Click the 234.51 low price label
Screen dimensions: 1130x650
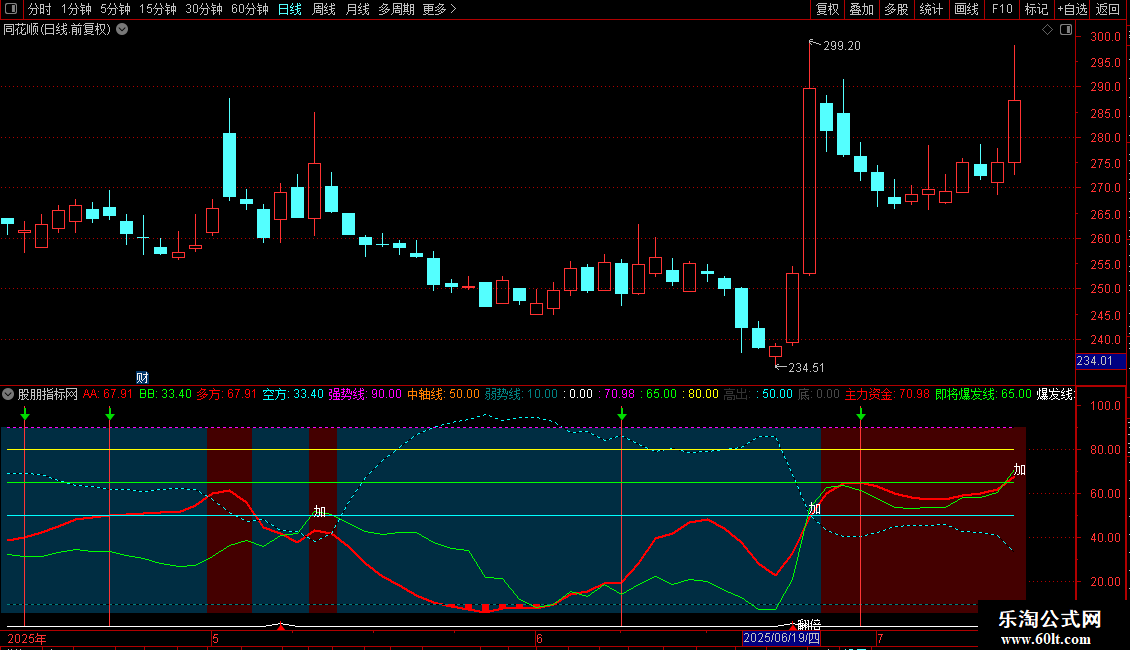click(x=806, y=368)
